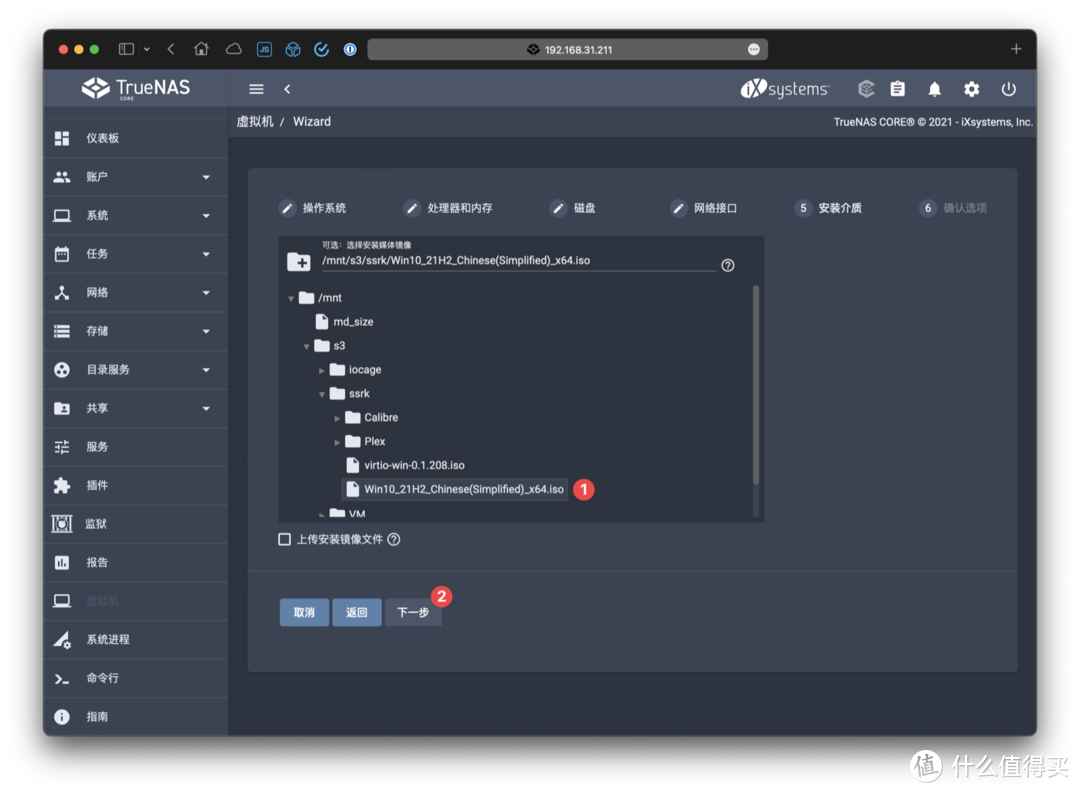The image size is (1080, 793).
Task: Collapse the ssrk folder node
Action: (x=322, y=395)
